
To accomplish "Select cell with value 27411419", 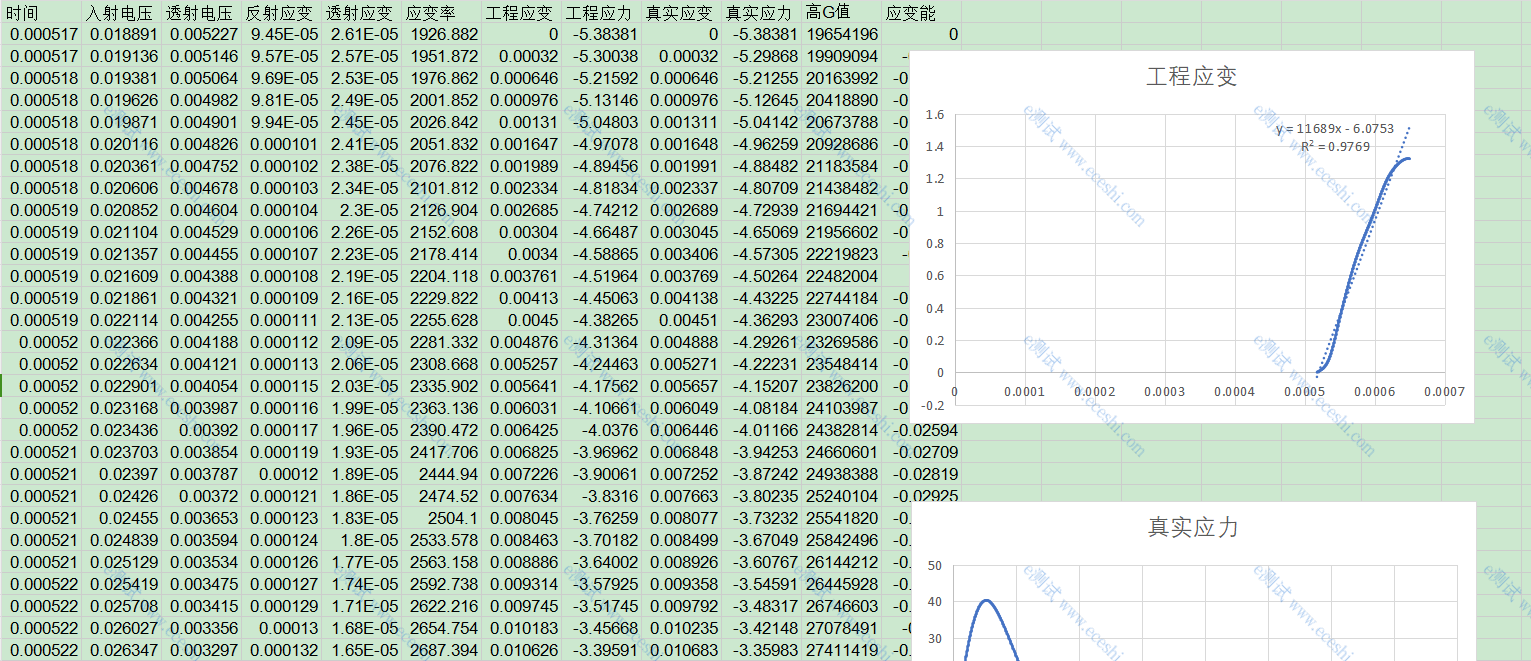I will click(842, 650).
